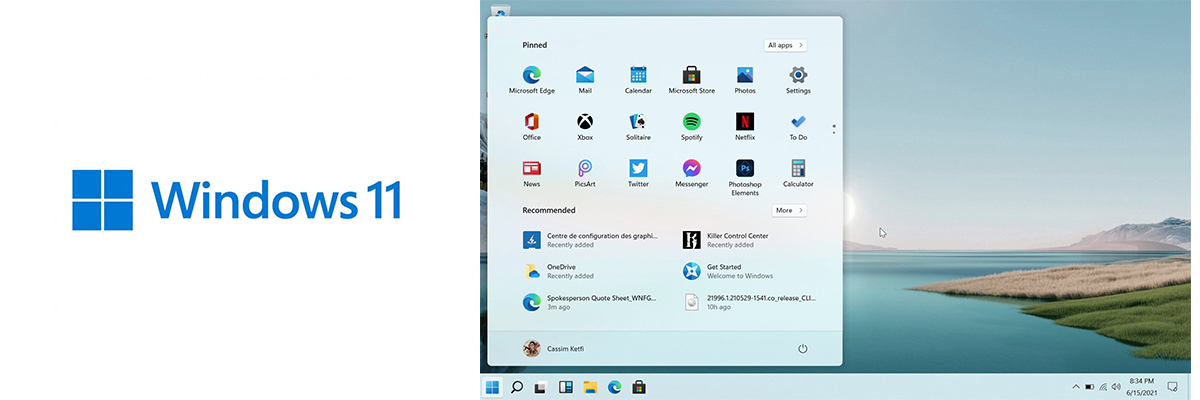Open Spokesperson Quote Sheet recent file

(592, 302)
